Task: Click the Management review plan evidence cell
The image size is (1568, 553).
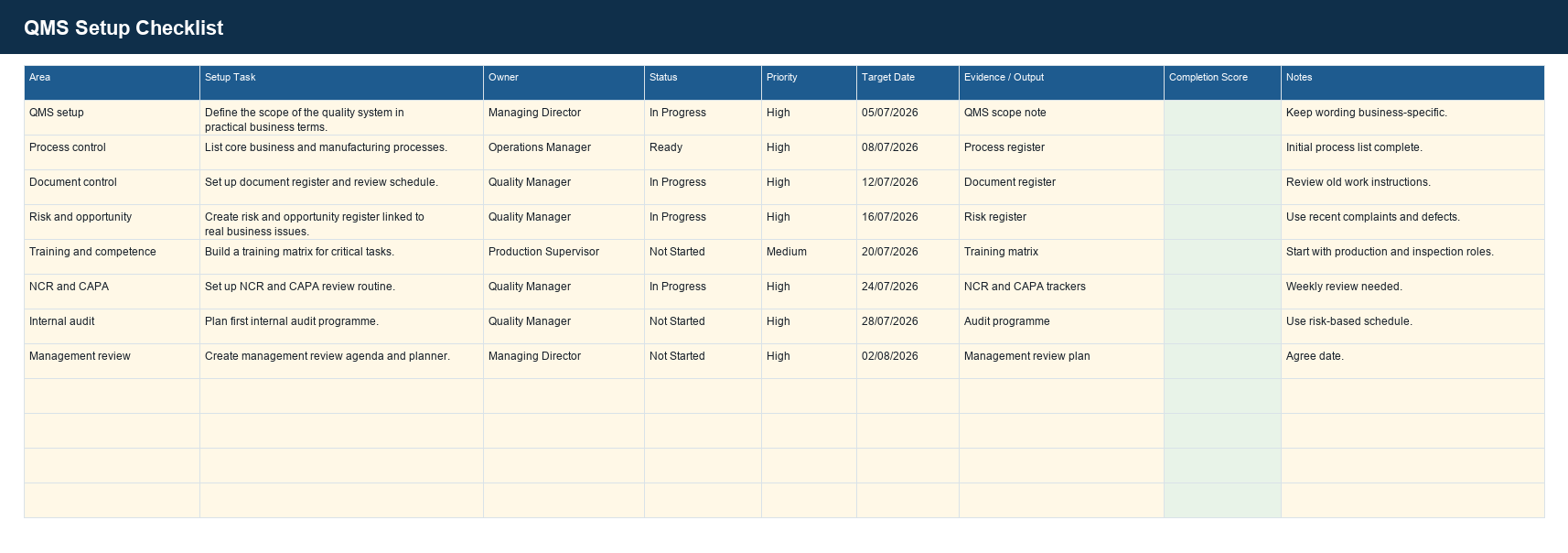Action: pyautogui.click(x=1061, y=361)
